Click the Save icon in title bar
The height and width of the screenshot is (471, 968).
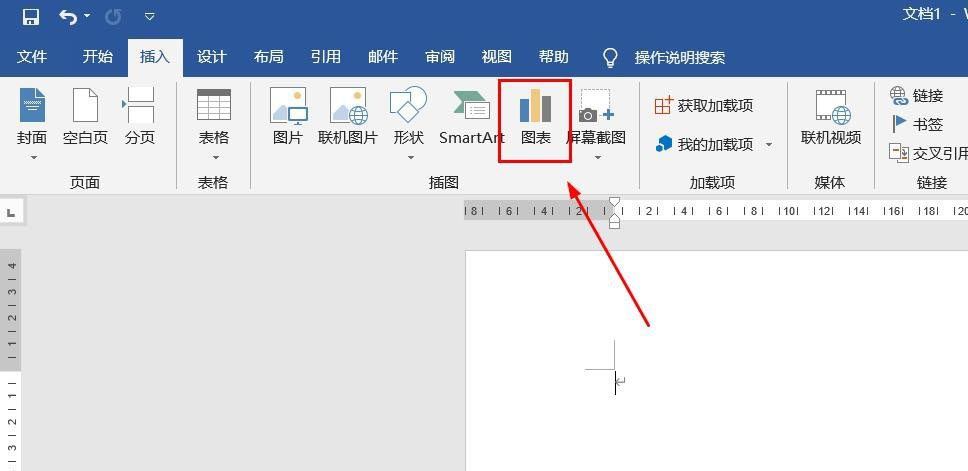(x=30, y=17)
